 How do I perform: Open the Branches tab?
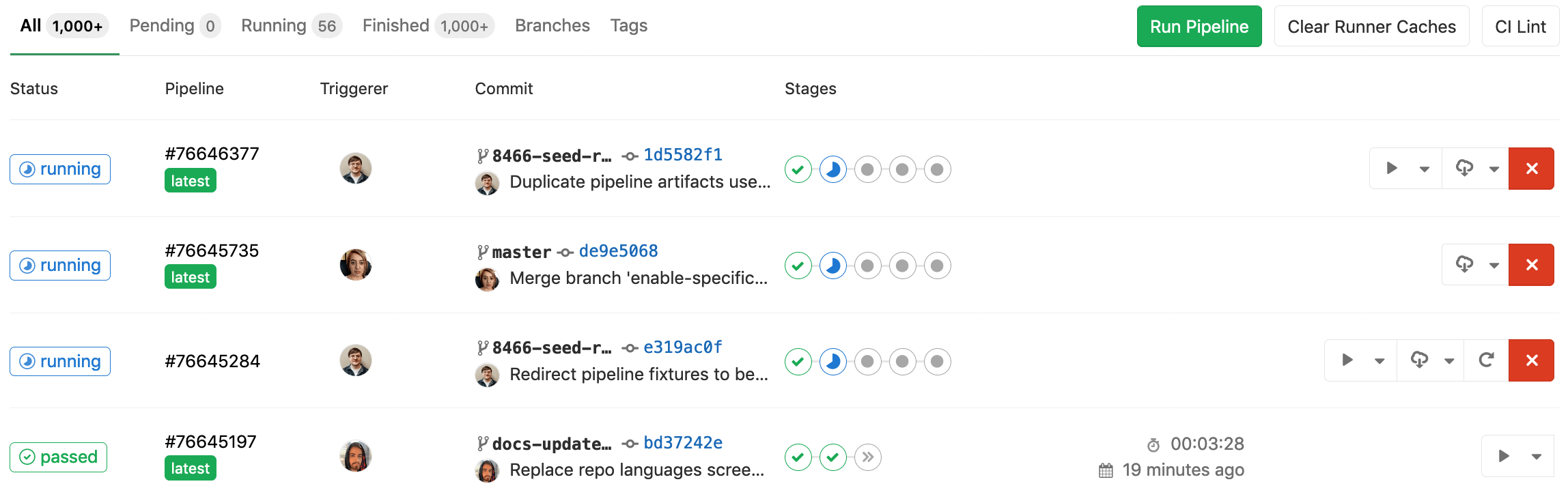[552, 25]
